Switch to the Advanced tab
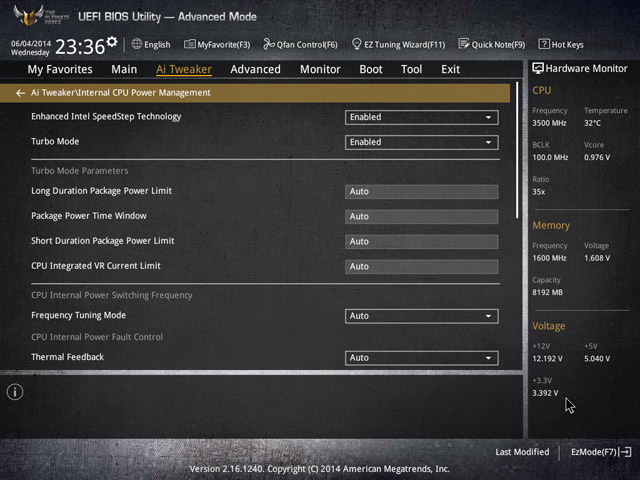This screenshot has height=480, width=640. click(256, 69)
